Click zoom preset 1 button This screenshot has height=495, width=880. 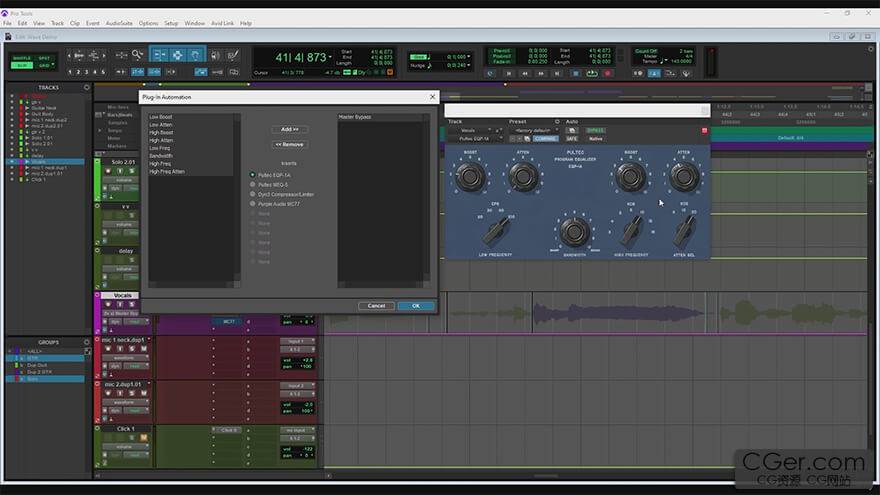coord(70,72)
